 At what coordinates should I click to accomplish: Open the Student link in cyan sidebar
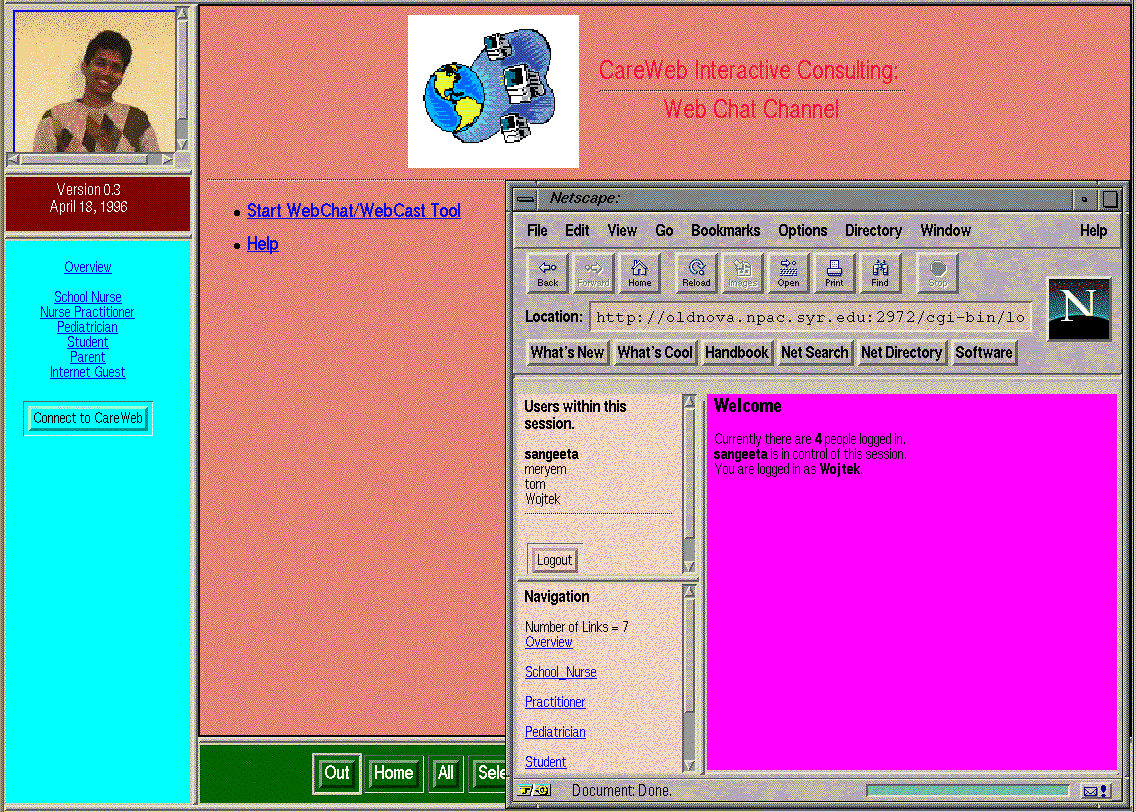pyautogui.click(x=88, y=342)
